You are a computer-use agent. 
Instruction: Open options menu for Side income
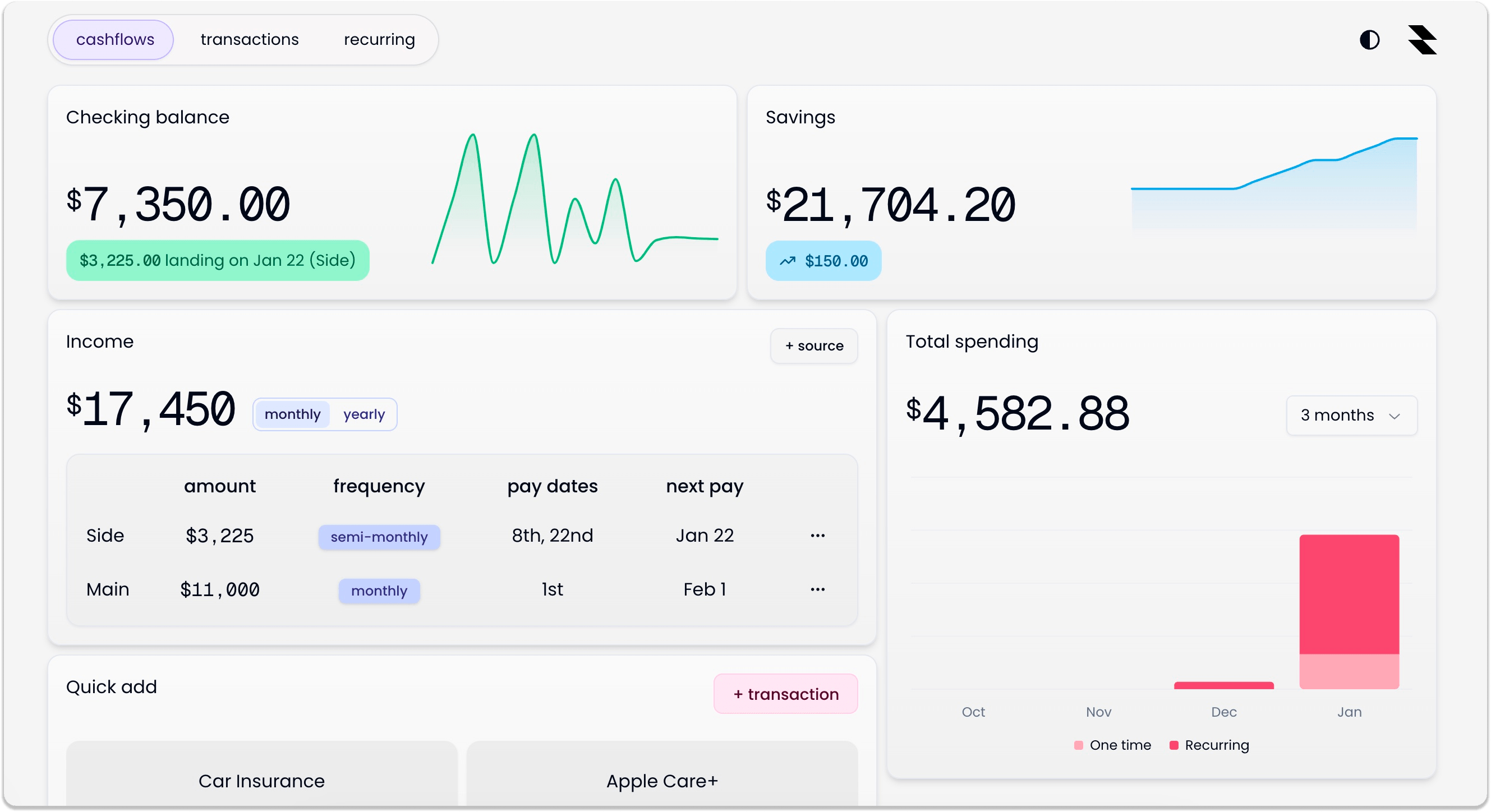[817, 536]
